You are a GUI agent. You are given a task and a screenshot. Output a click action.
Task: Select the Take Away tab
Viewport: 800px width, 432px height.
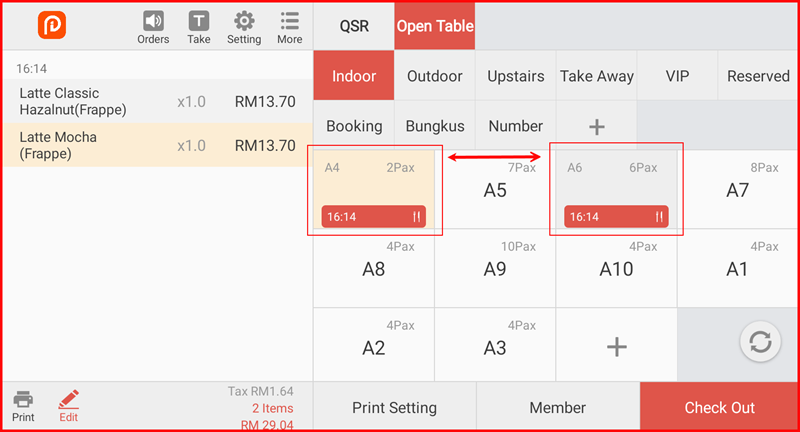pos(596,75)
